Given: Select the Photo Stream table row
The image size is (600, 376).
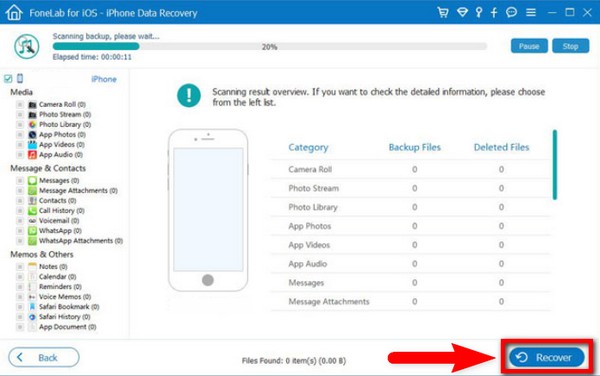Looking at the screenshot, I should coord(411,188).
